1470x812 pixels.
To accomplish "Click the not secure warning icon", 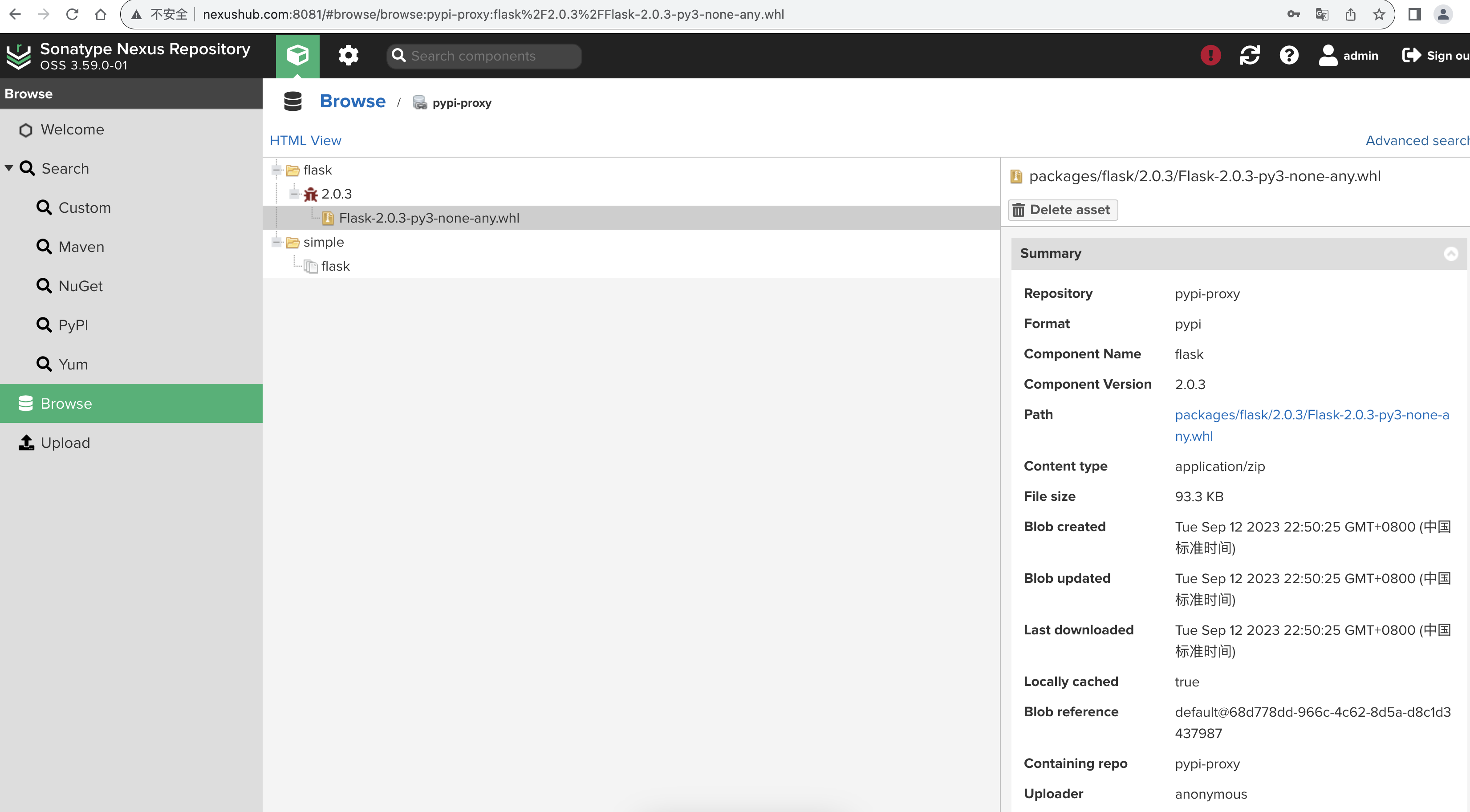I will 136,14.
